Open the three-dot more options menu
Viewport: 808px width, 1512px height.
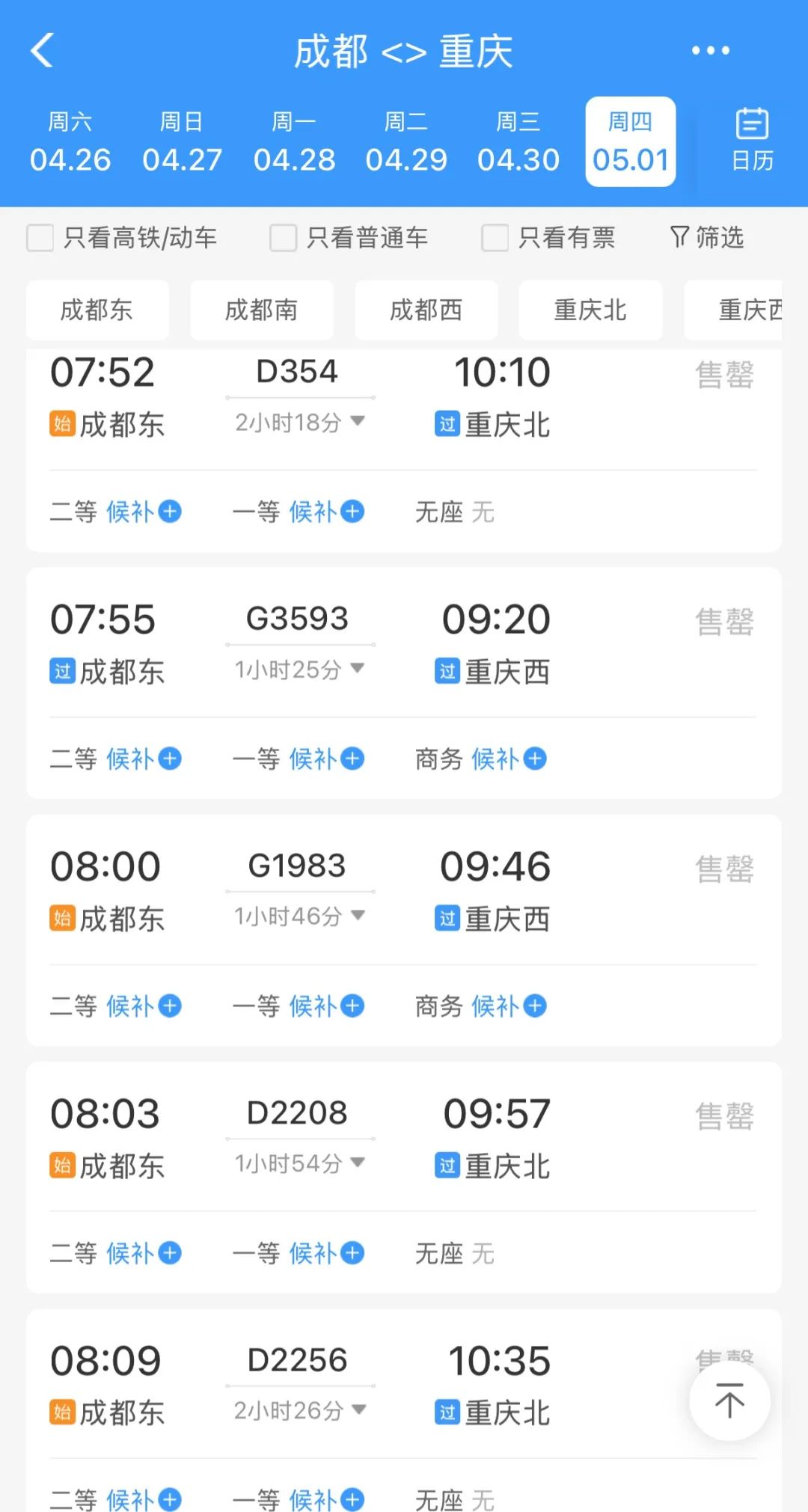coord(710,51)
